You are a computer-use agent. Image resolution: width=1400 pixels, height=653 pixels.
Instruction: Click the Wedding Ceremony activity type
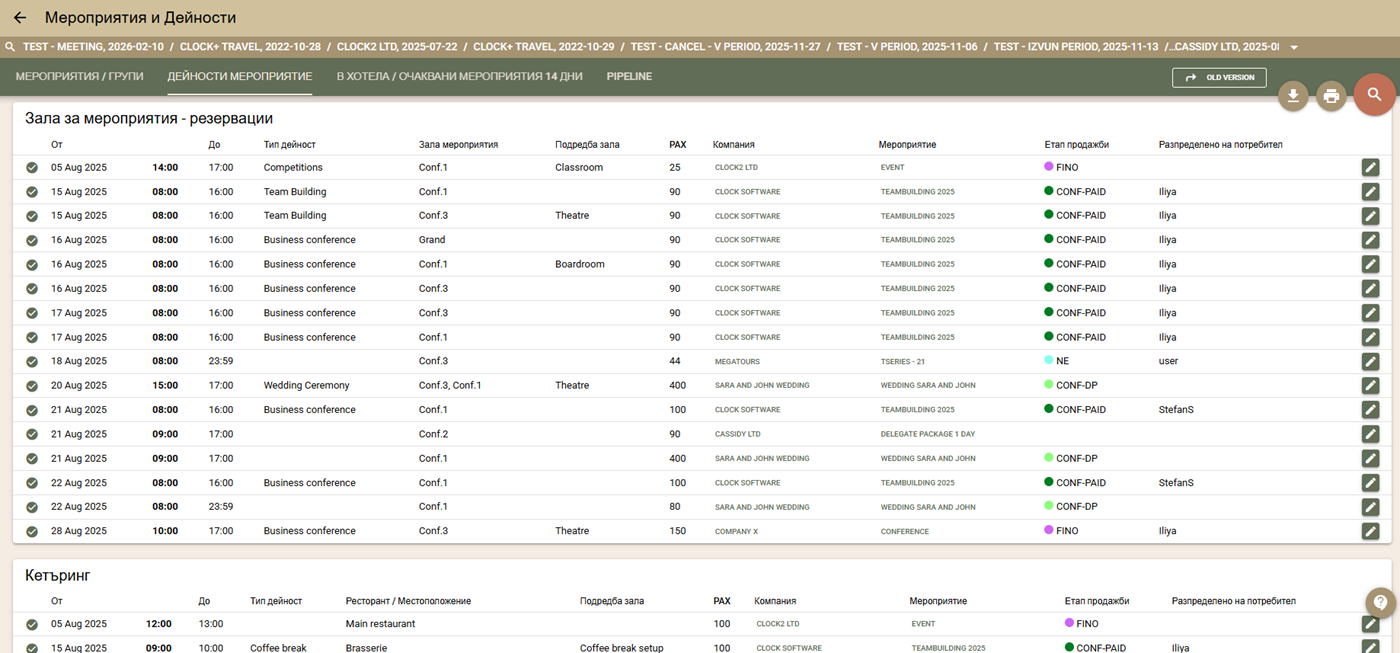click(x=307, y=385)
